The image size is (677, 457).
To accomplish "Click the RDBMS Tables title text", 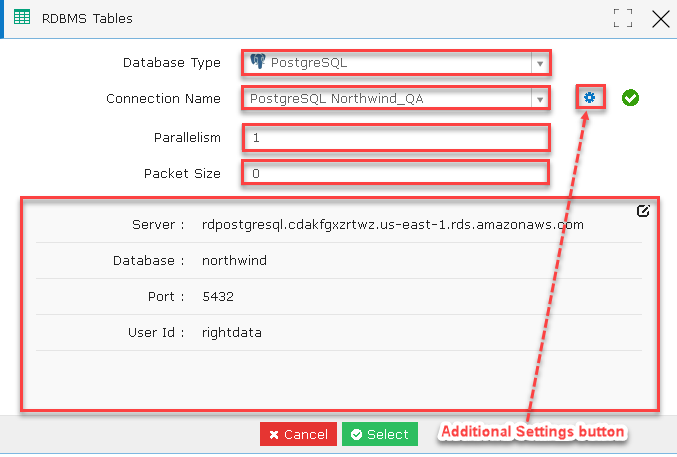I will (x=87, y=19).
